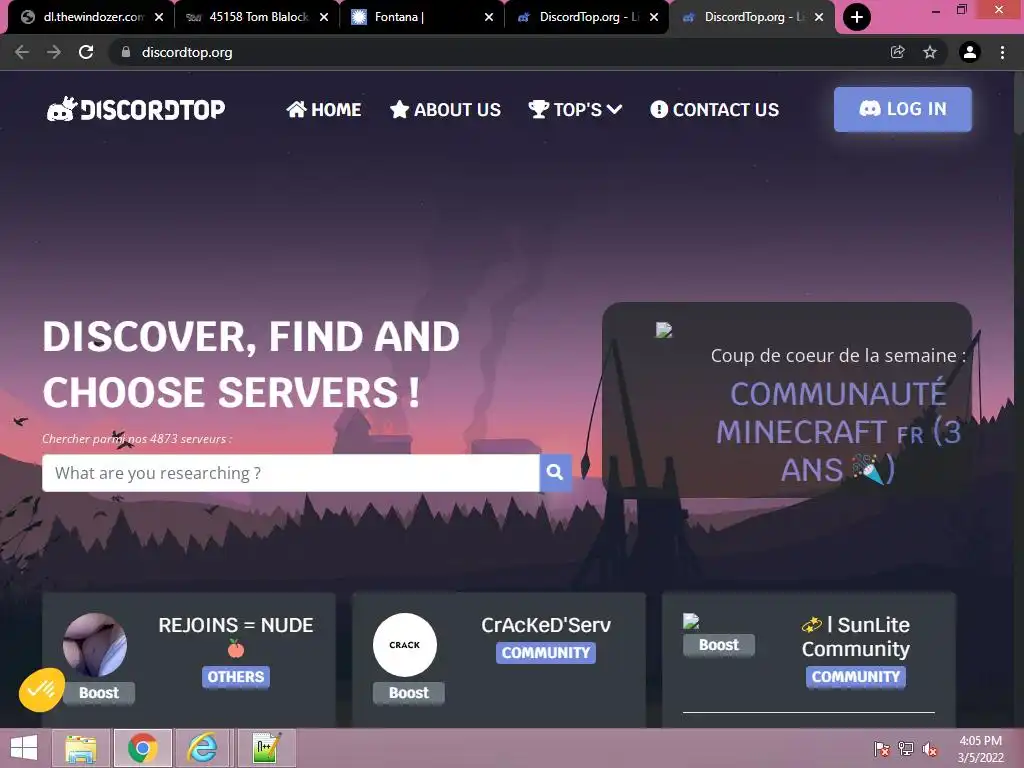Screen dimensions: 1024x768
Task: Click the DiscordTop logo
Action: (136, 109)
